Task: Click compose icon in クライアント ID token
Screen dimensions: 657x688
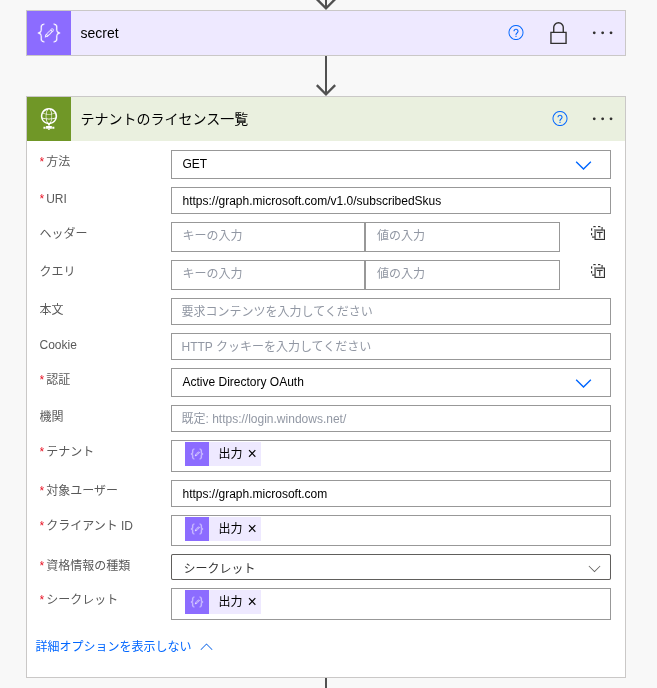Action: 197,529
